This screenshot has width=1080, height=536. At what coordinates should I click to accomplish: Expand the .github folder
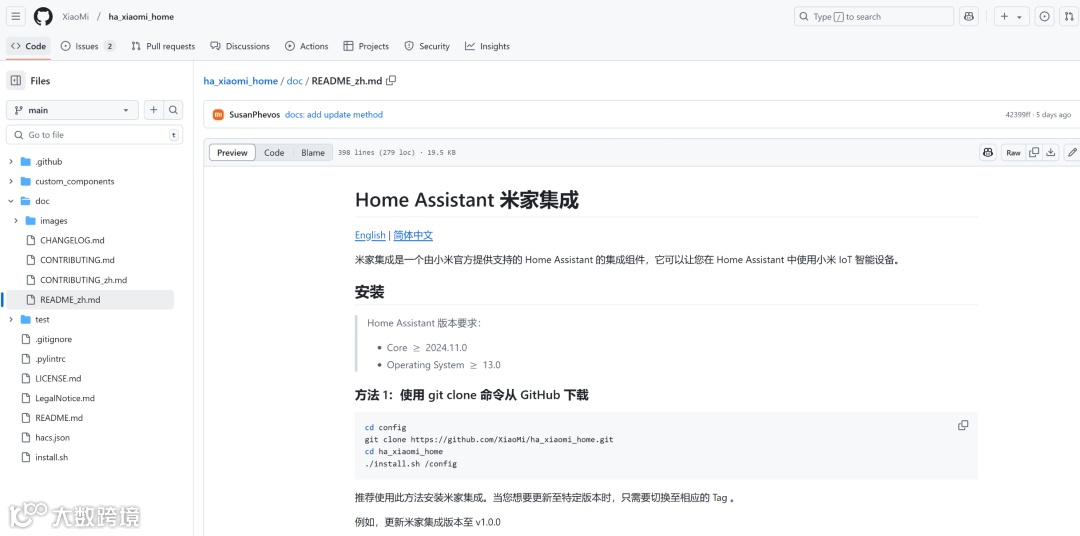(x=10, y=161)
